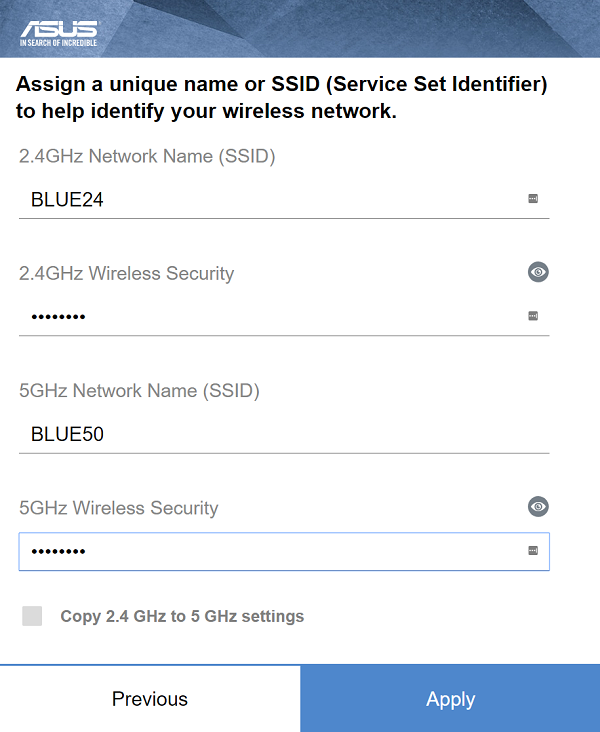Click the '5GHz Network Name (SSID)' label
This screenshot has width=600, height=732.
[139, 391]
